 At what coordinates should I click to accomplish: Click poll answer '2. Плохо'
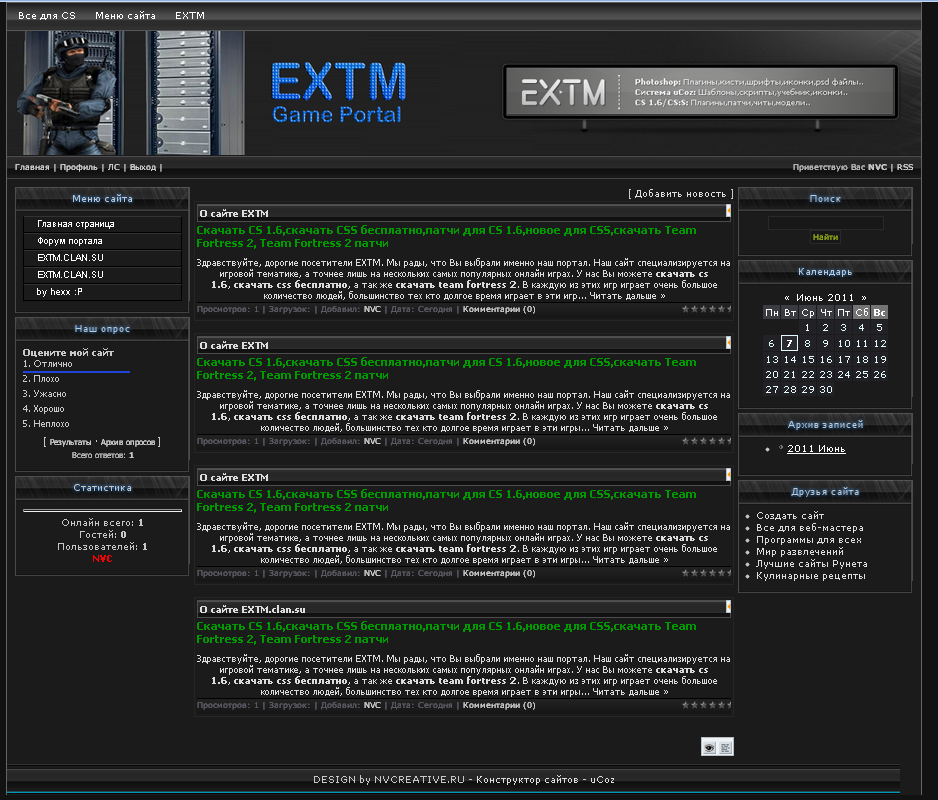point(41,379)
